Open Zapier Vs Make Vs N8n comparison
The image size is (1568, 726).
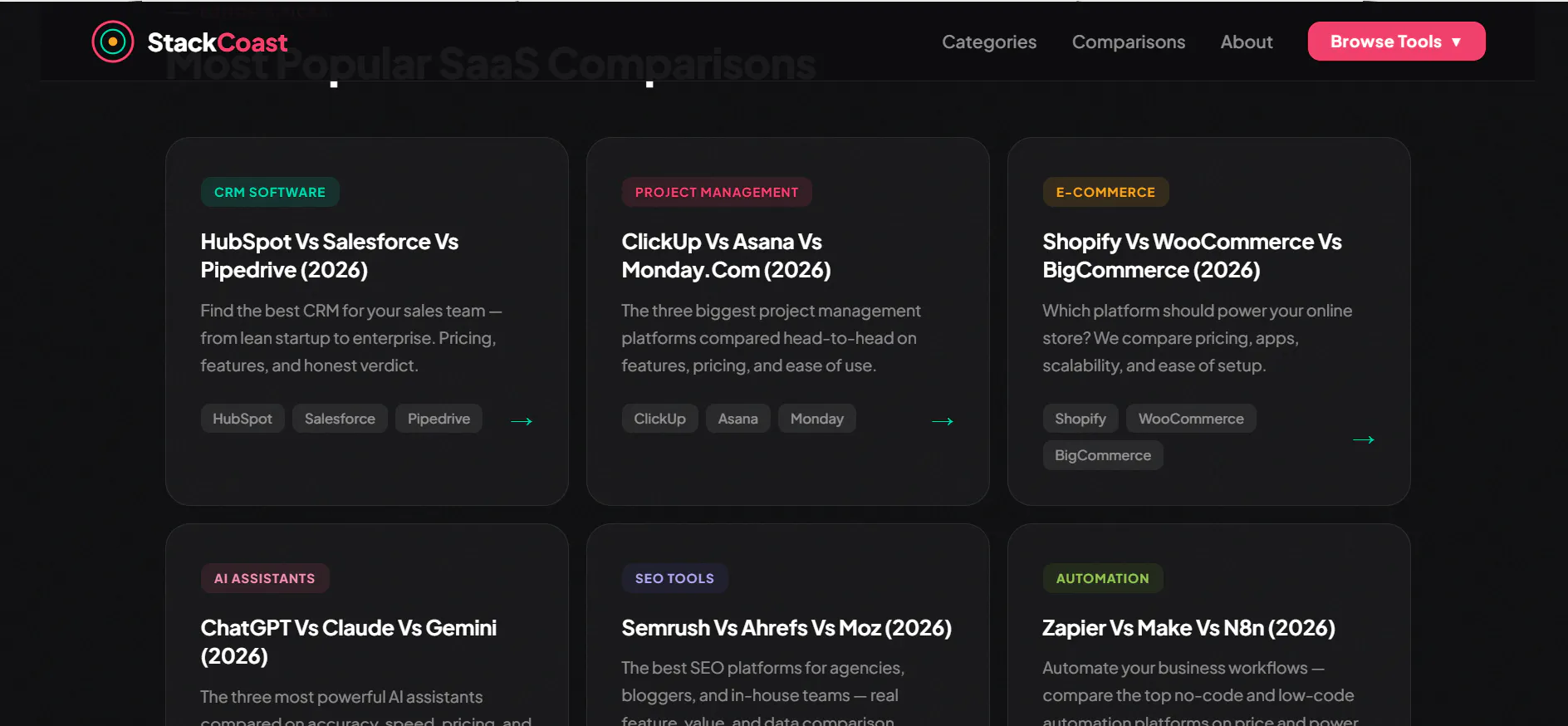coord(1188,628)
